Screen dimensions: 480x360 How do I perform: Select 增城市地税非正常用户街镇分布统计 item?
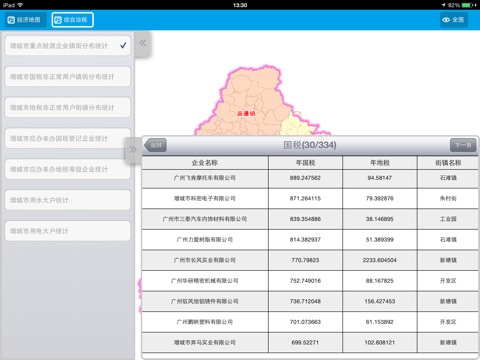(x=67, y=108)
